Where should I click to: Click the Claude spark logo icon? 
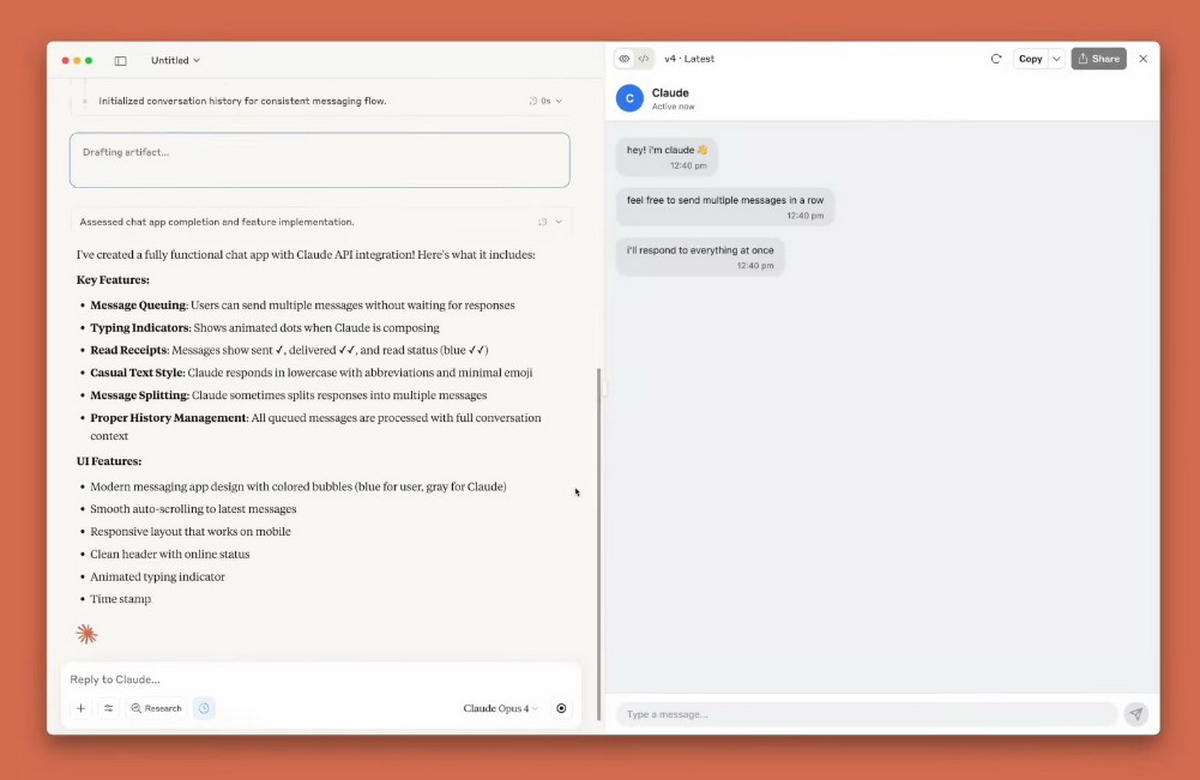click(87, 634)
